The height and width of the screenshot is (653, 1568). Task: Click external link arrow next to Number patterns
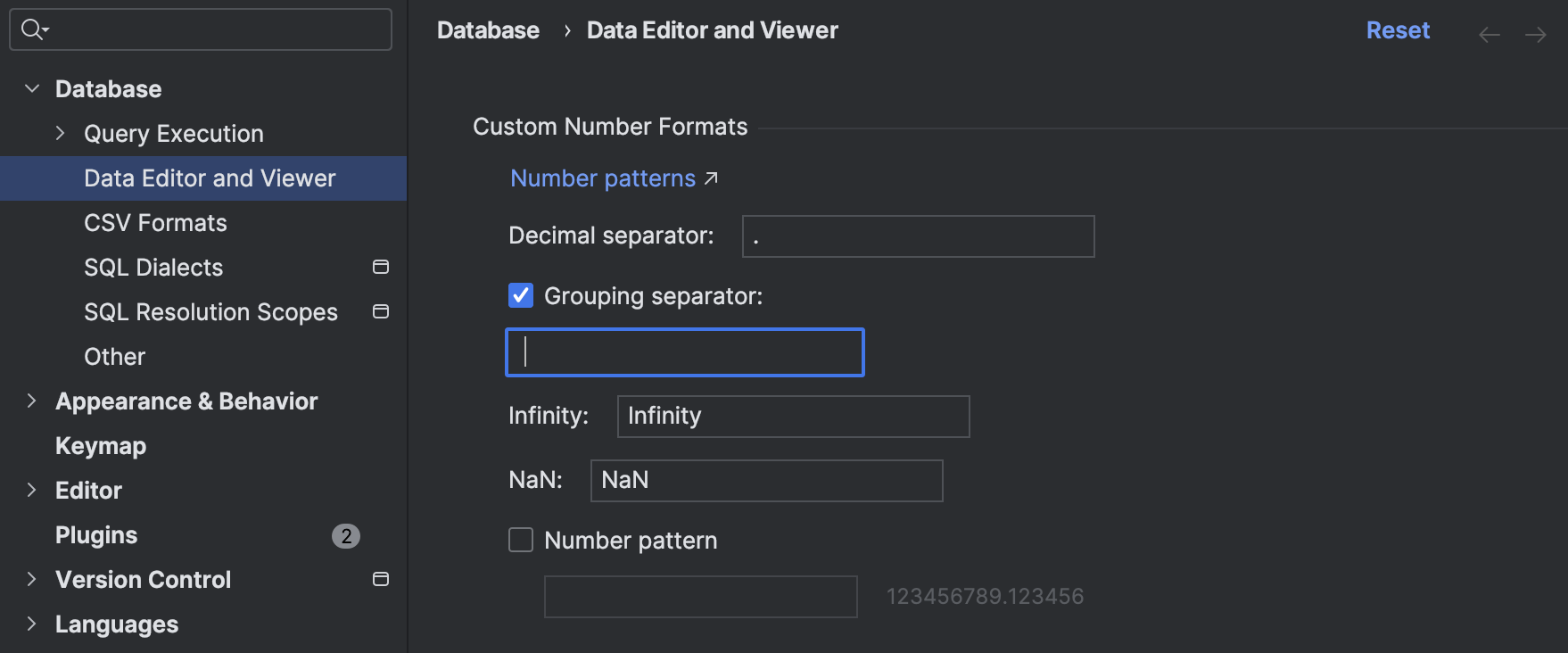tap(711, 178)
